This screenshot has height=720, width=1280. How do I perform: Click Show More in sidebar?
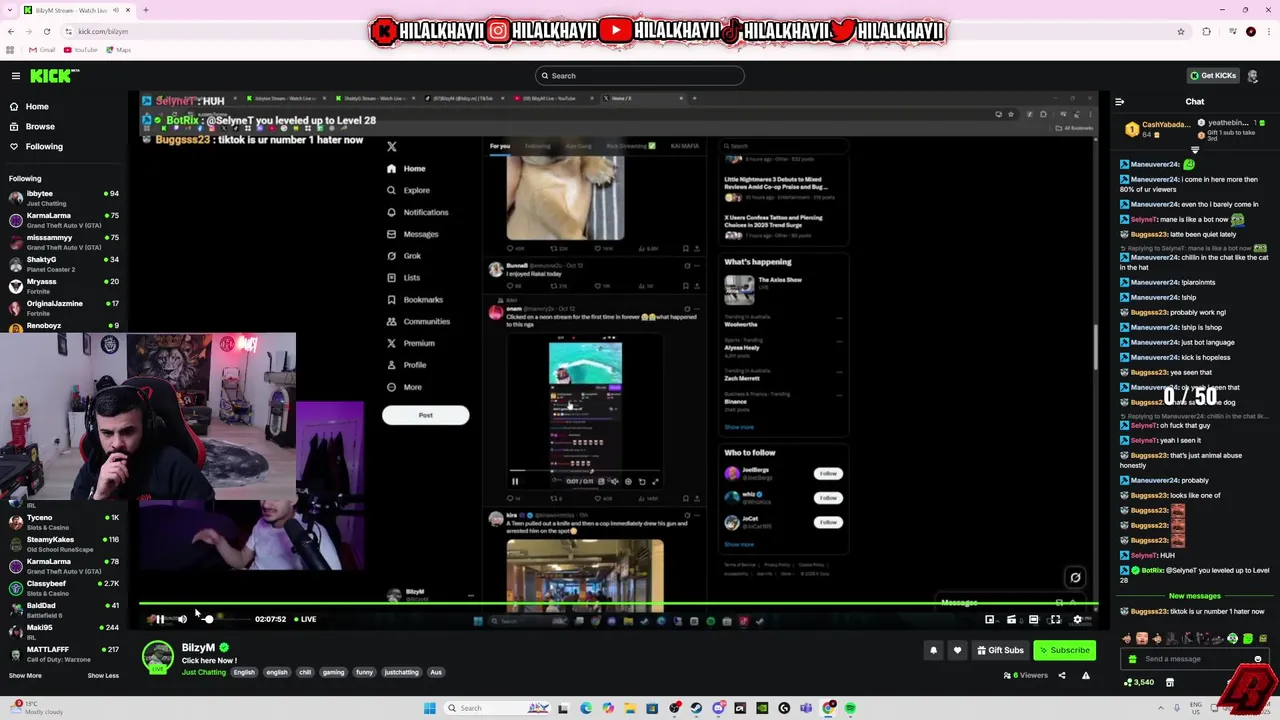(25, 675)
